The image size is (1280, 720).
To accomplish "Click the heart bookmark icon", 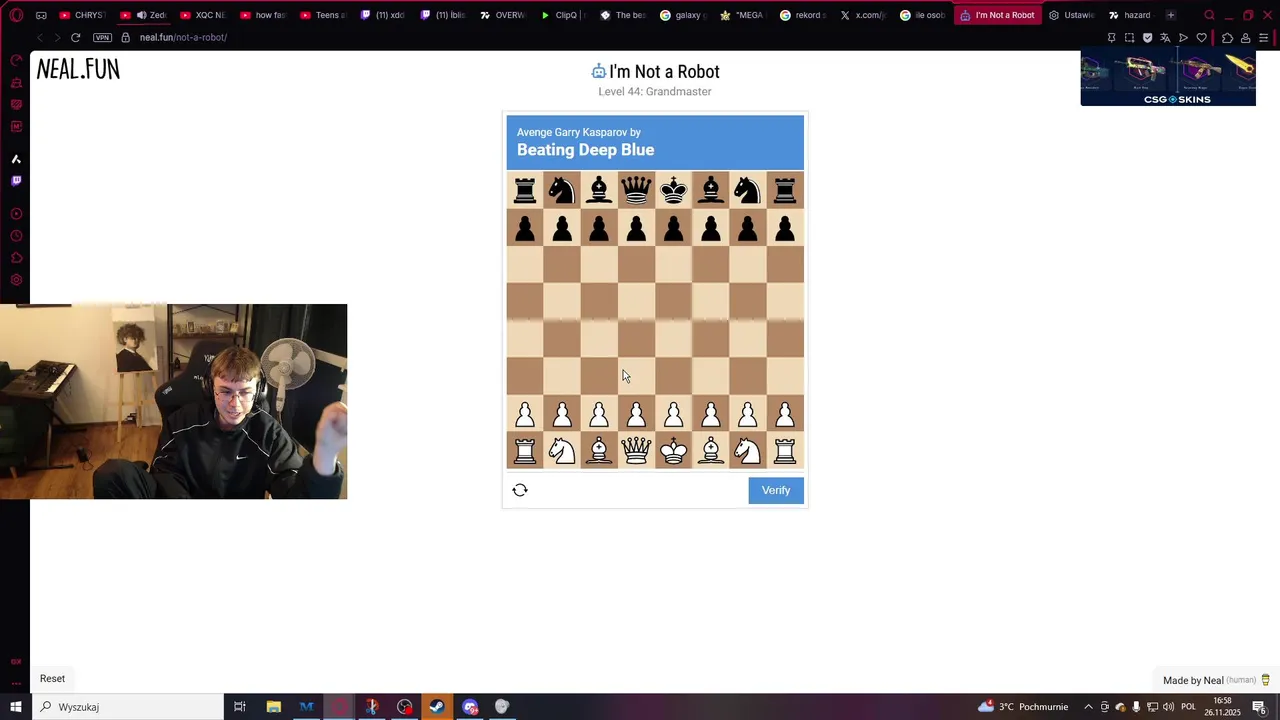I will coord(1201,37).
